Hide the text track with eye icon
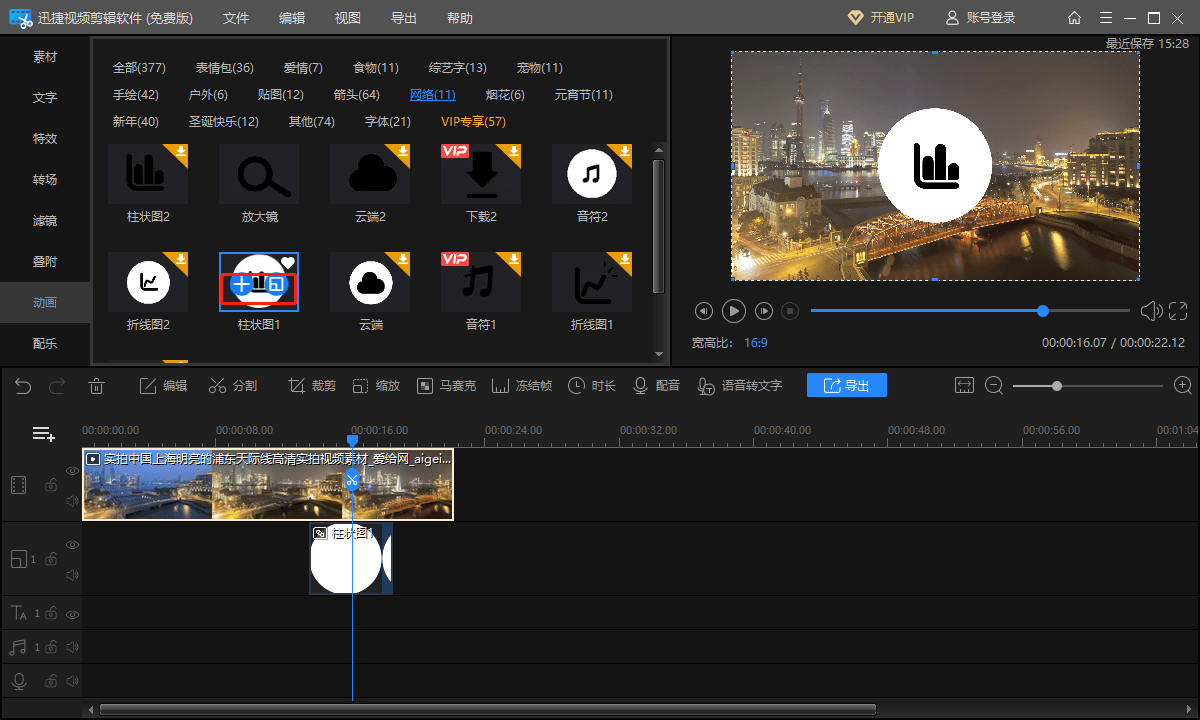1200x720 pixels. [72, 613]
